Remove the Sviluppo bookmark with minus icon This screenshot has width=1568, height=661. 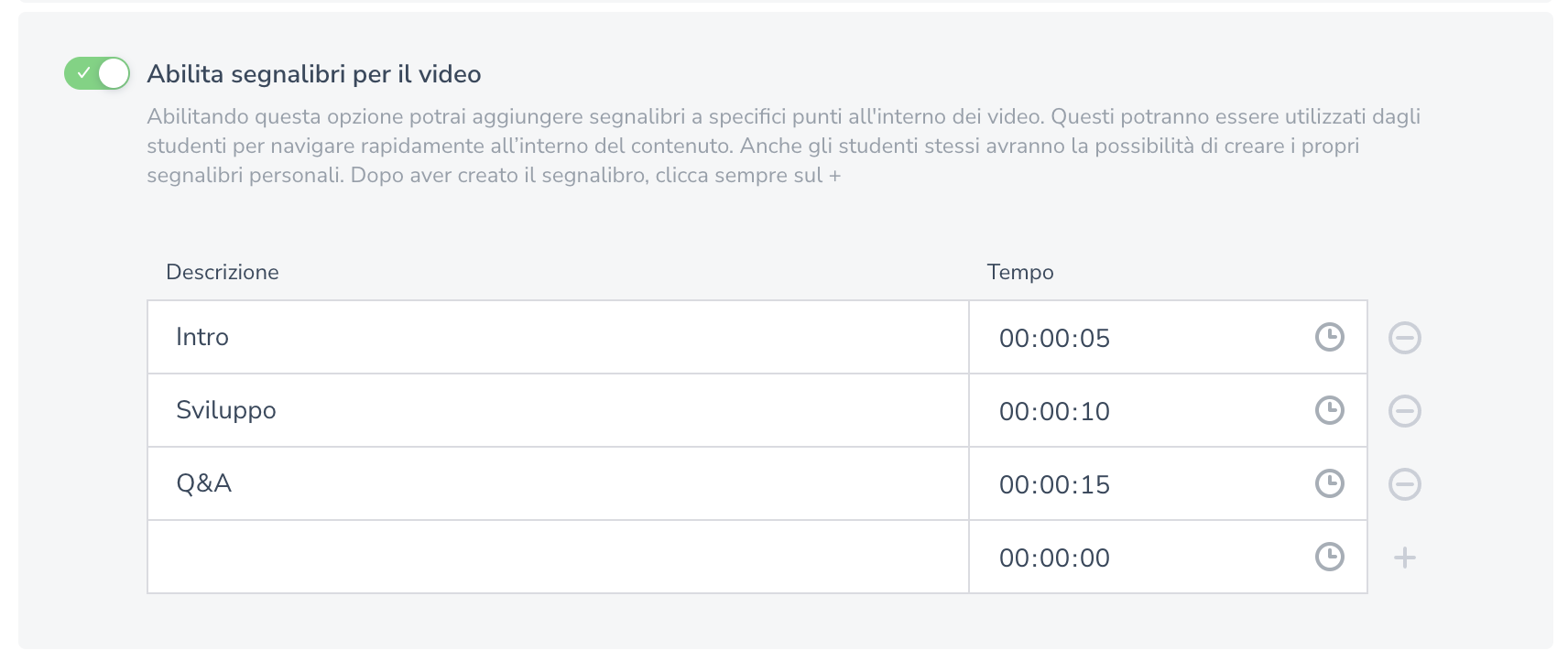pyautogui.click(x=1404, y=411)
